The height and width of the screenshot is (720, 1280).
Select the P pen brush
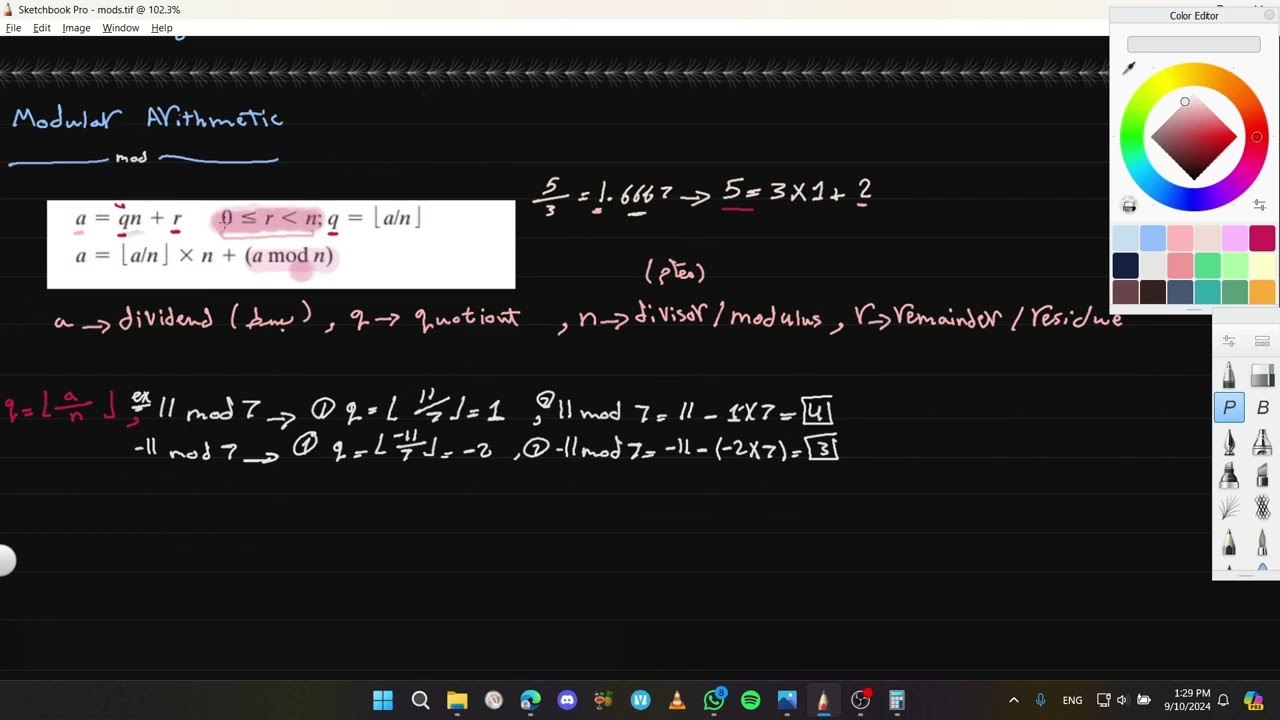[x=1229, y=408]
